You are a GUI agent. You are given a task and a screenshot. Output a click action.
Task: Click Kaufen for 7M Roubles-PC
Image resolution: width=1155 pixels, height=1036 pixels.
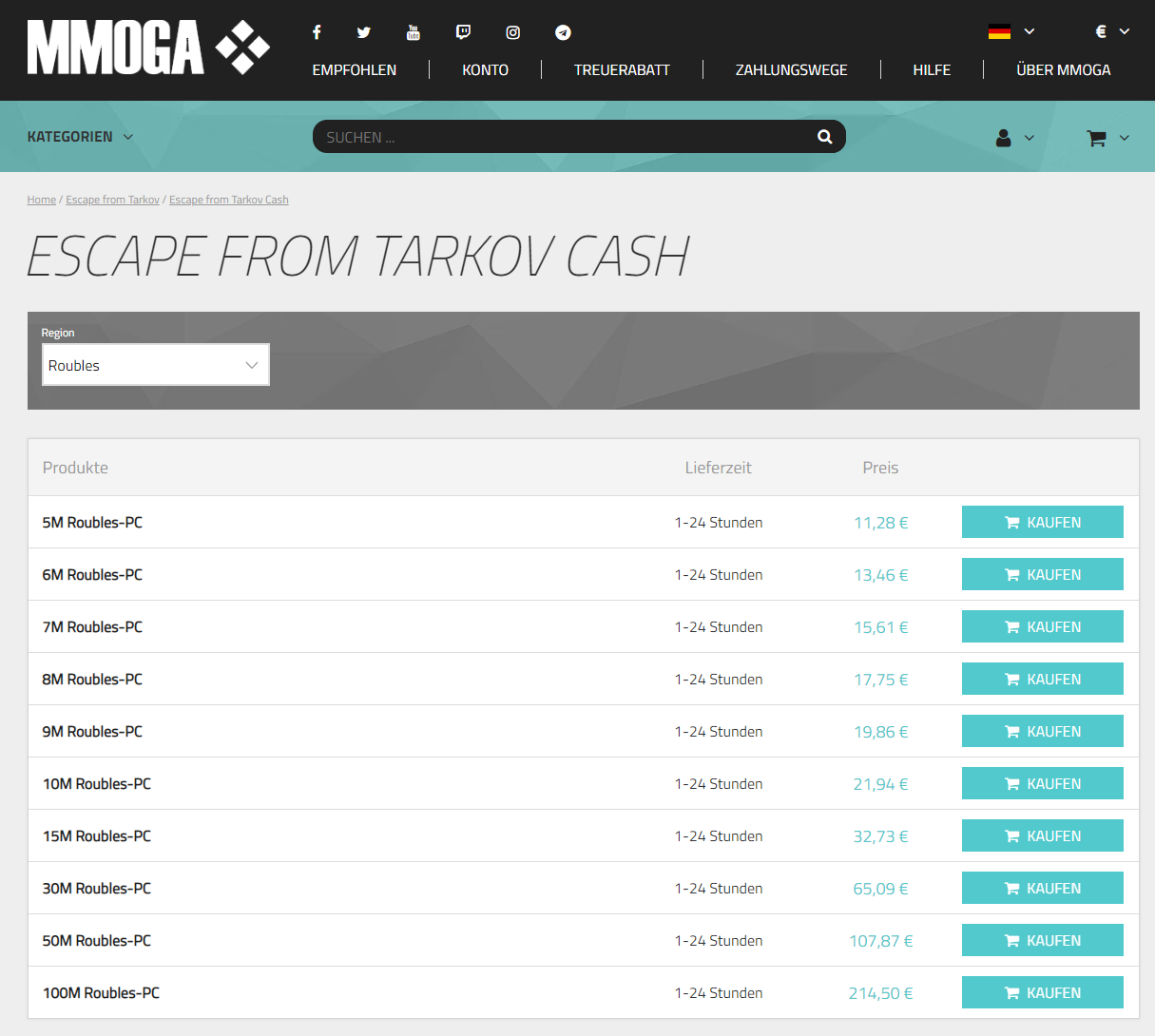click(1043, 626)
